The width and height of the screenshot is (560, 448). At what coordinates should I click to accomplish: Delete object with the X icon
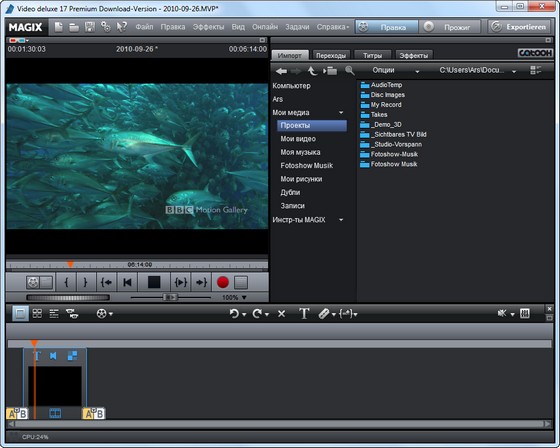point(281,314)
